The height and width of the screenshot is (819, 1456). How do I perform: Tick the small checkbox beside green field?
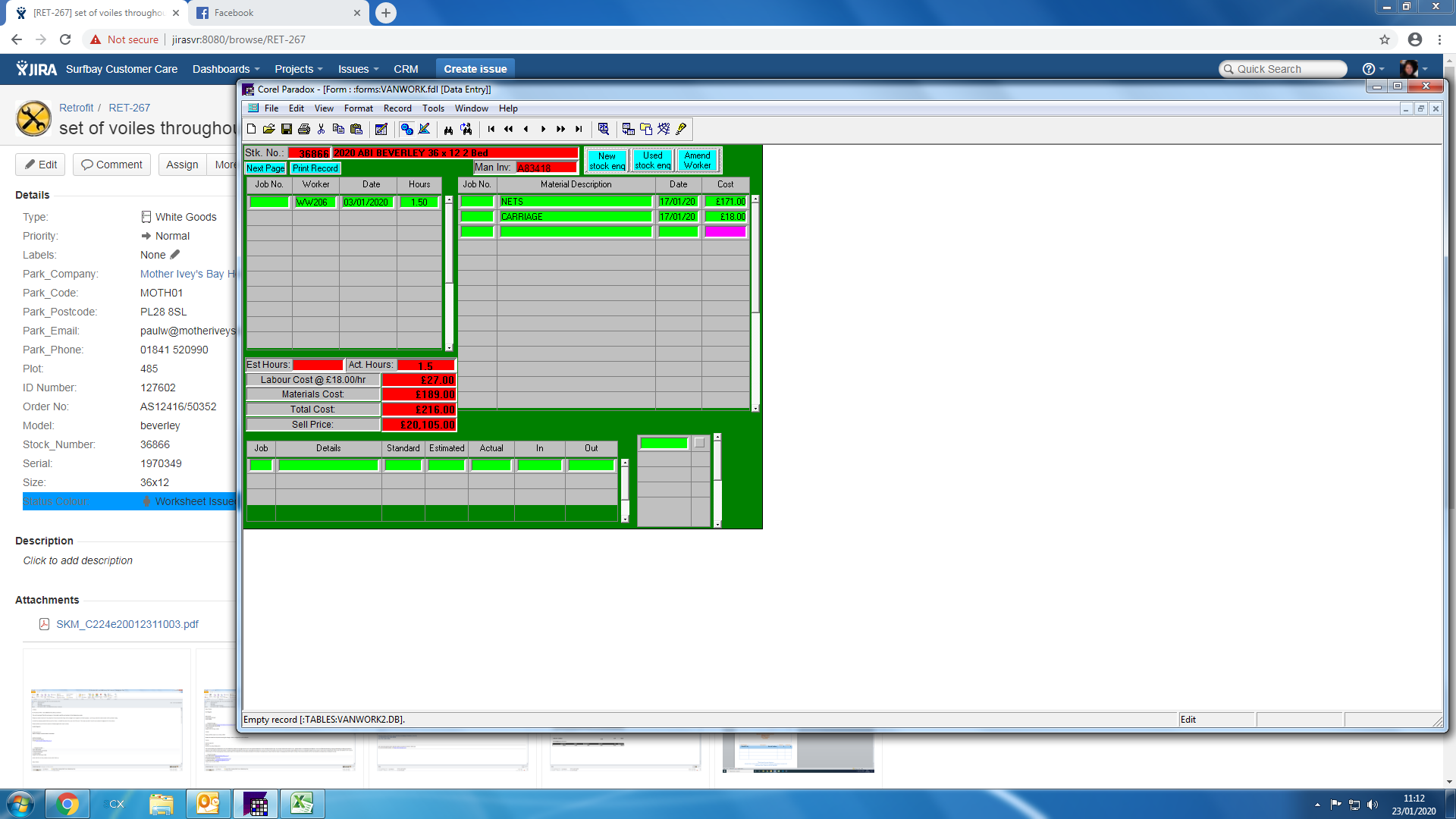click(x=699, y=443)
